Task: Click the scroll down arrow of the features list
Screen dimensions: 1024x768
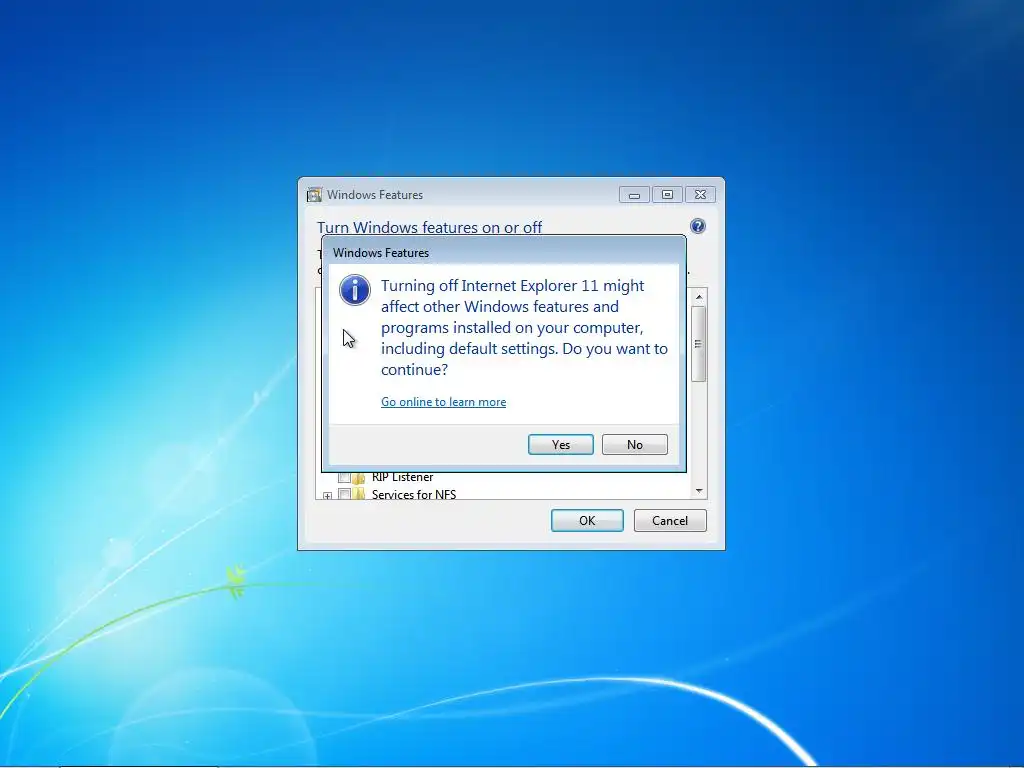Action: coord(699,490)
